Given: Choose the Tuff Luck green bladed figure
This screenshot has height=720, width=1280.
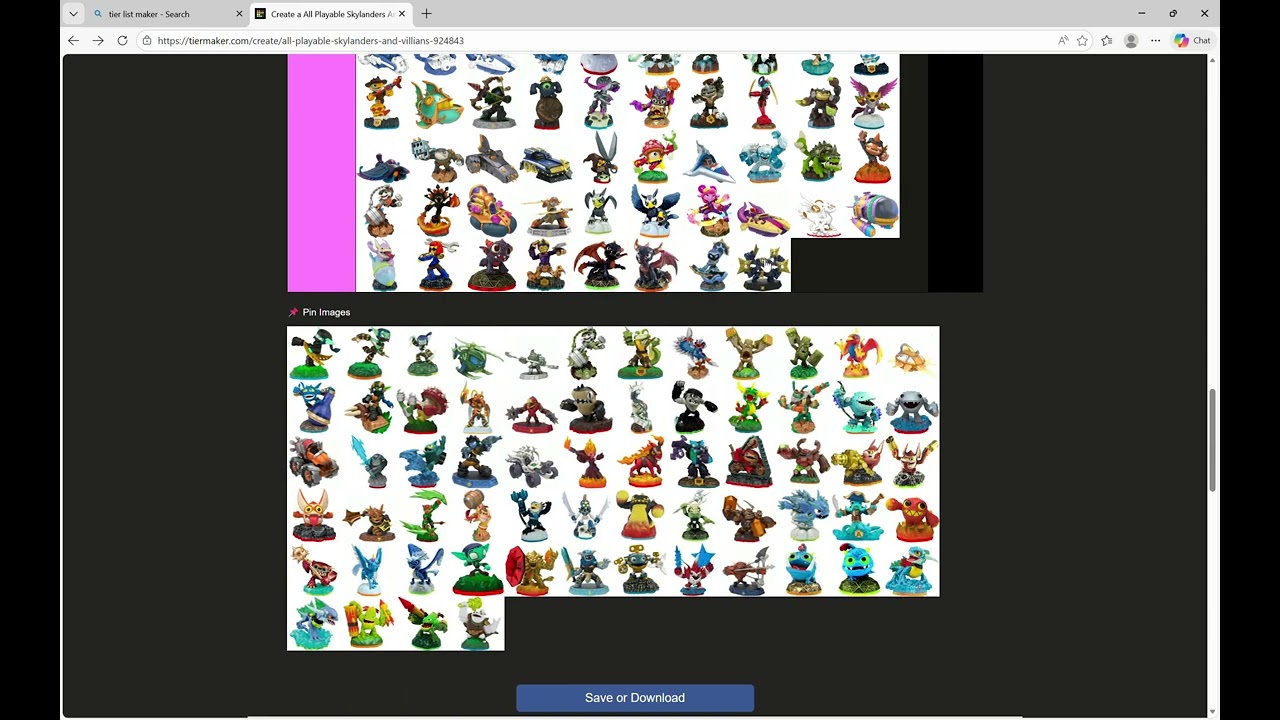Looking at the screenshot, I should 423,515.
